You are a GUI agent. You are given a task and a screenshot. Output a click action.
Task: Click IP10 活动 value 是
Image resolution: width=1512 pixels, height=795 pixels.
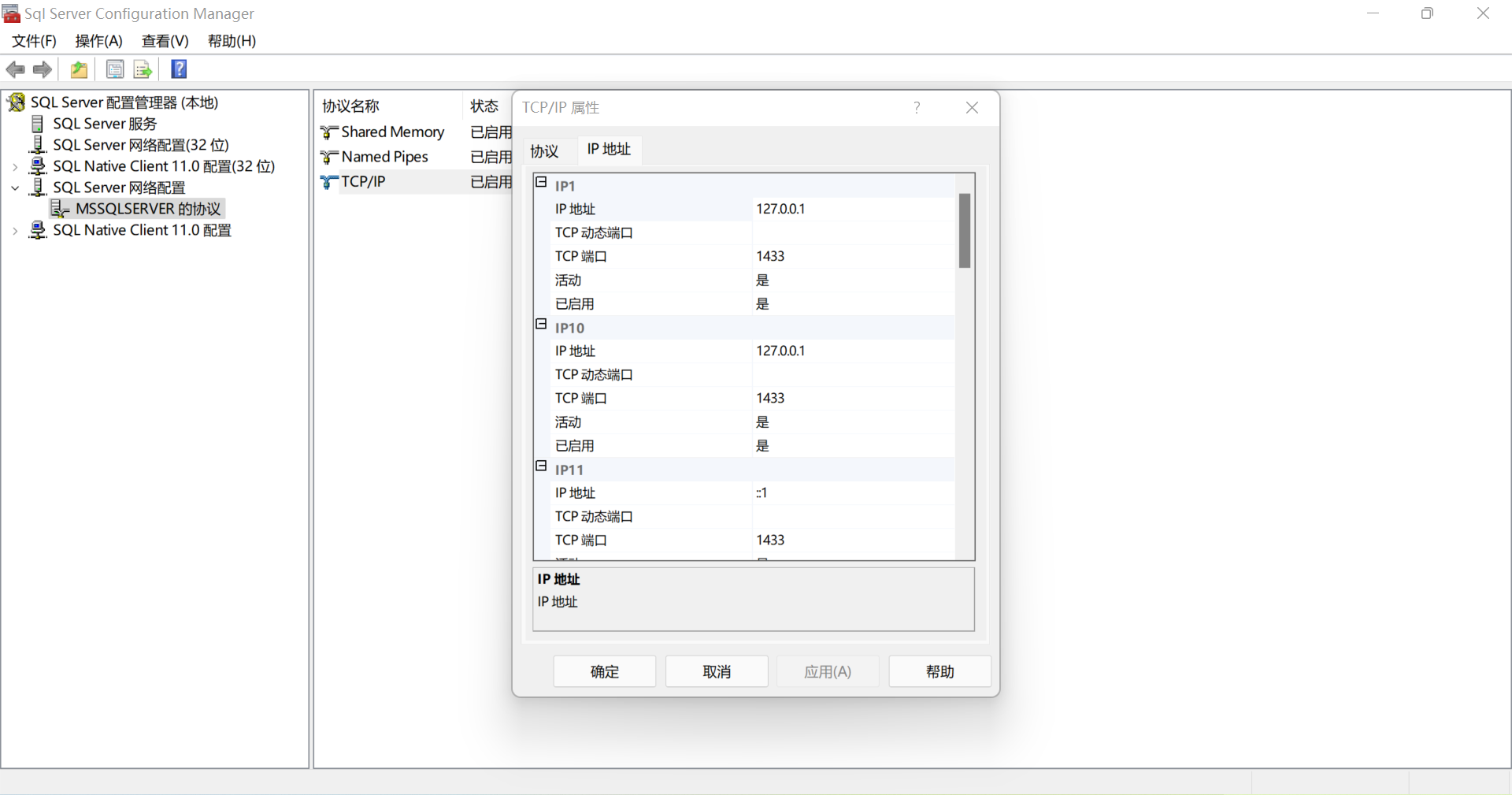coord(854,422)
